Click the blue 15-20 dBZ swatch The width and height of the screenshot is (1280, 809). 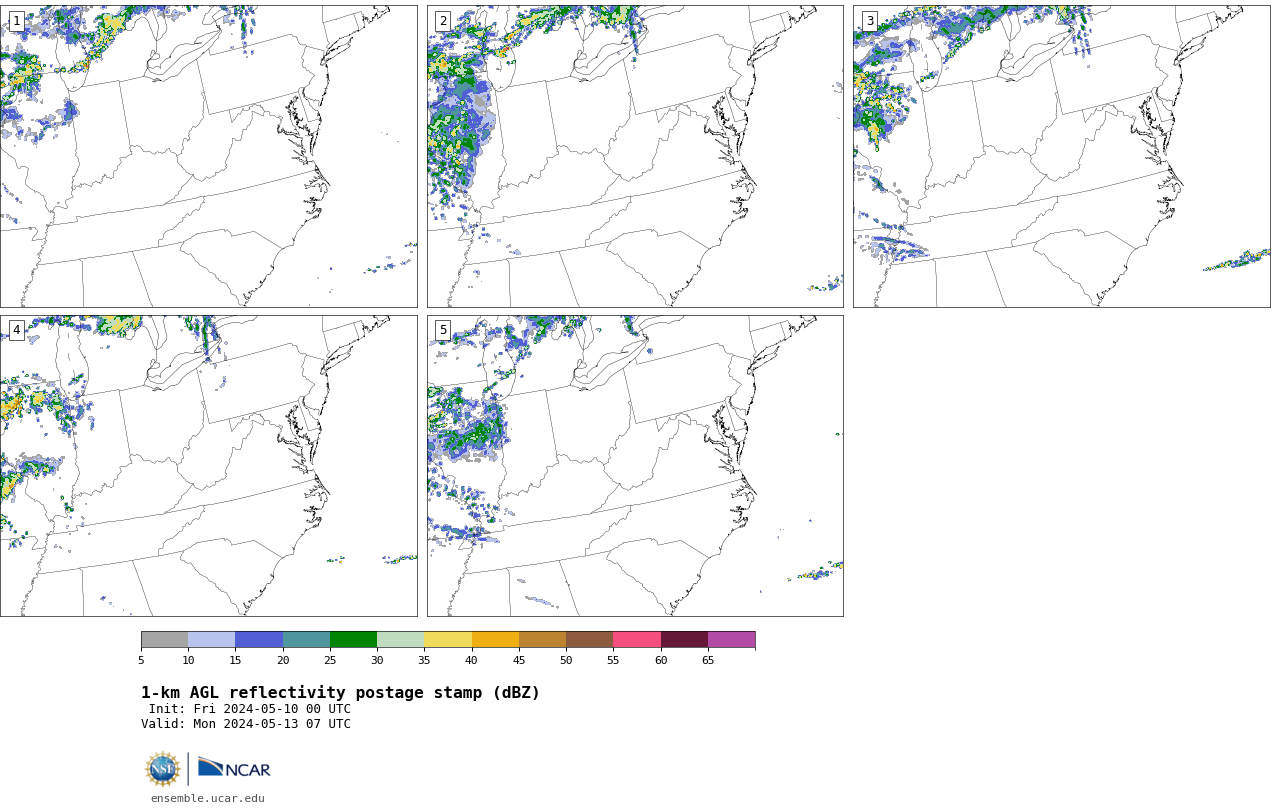coord(259,640)
